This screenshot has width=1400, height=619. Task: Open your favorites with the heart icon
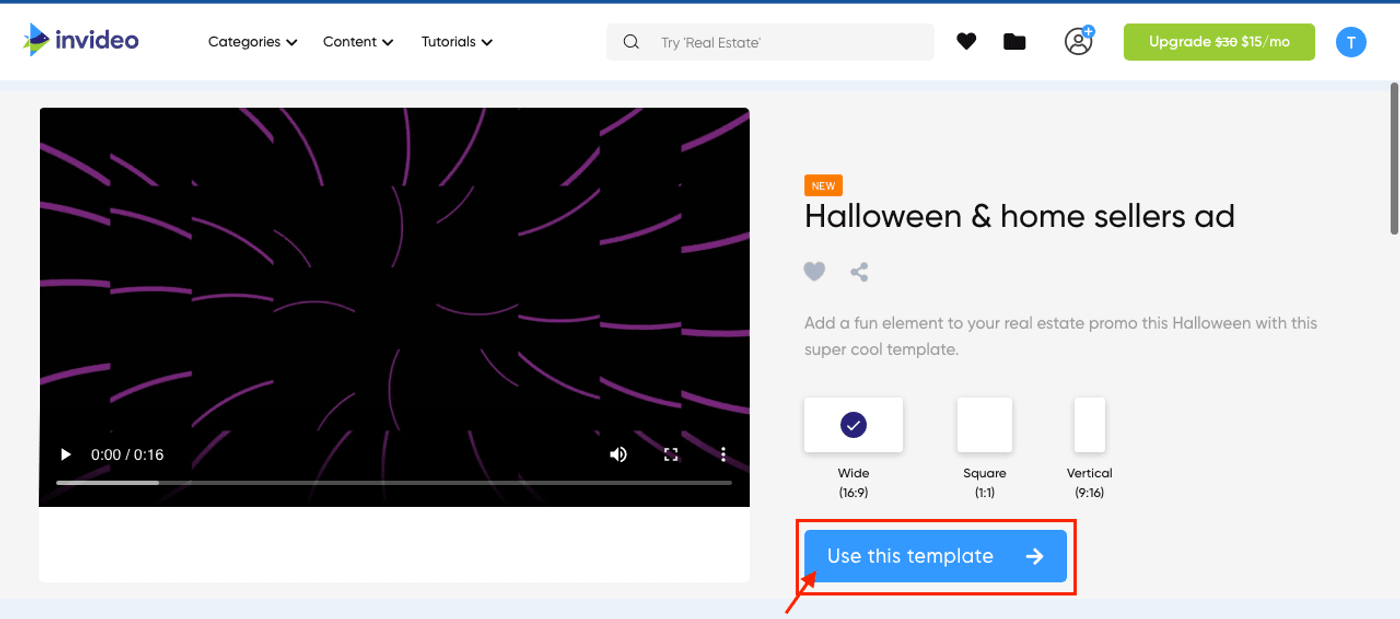click(966, 41)
